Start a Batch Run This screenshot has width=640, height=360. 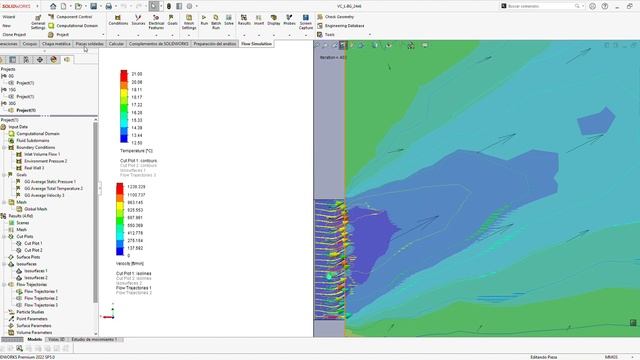click(216, 22)
